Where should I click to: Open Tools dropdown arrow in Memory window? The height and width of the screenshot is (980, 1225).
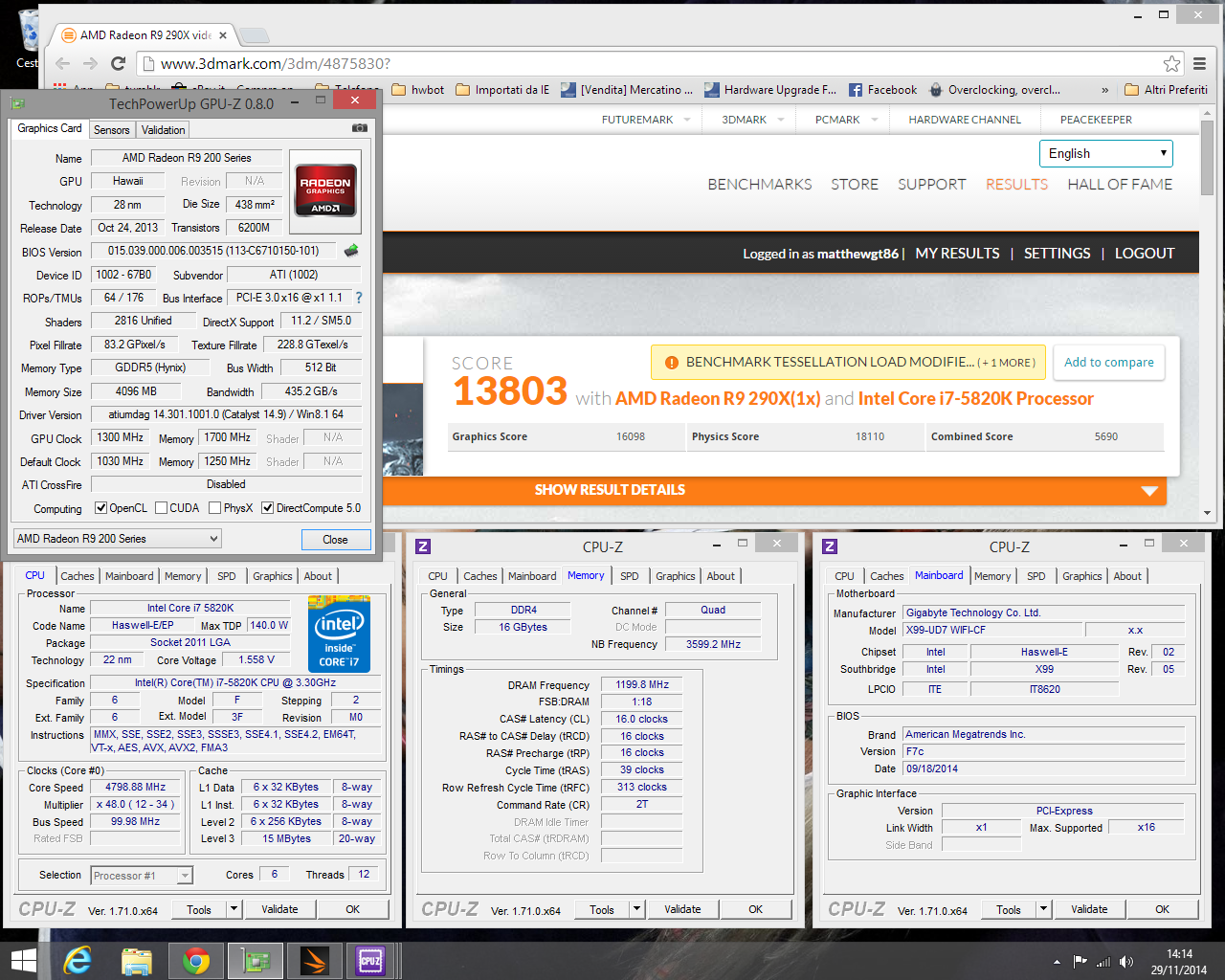(x=636, y=909)
